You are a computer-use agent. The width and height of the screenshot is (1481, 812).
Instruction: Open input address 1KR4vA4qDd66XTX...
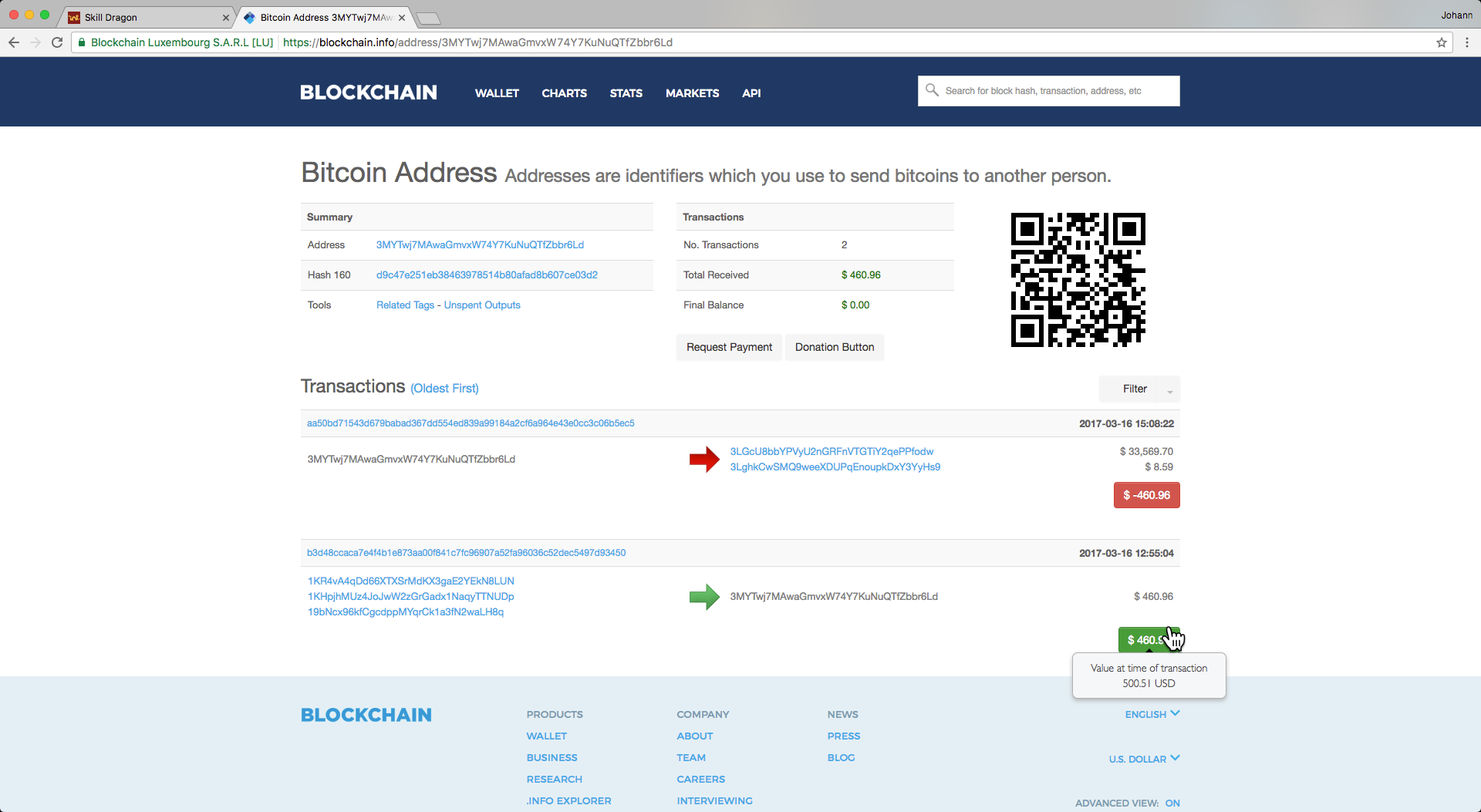[x=410, y=581]
